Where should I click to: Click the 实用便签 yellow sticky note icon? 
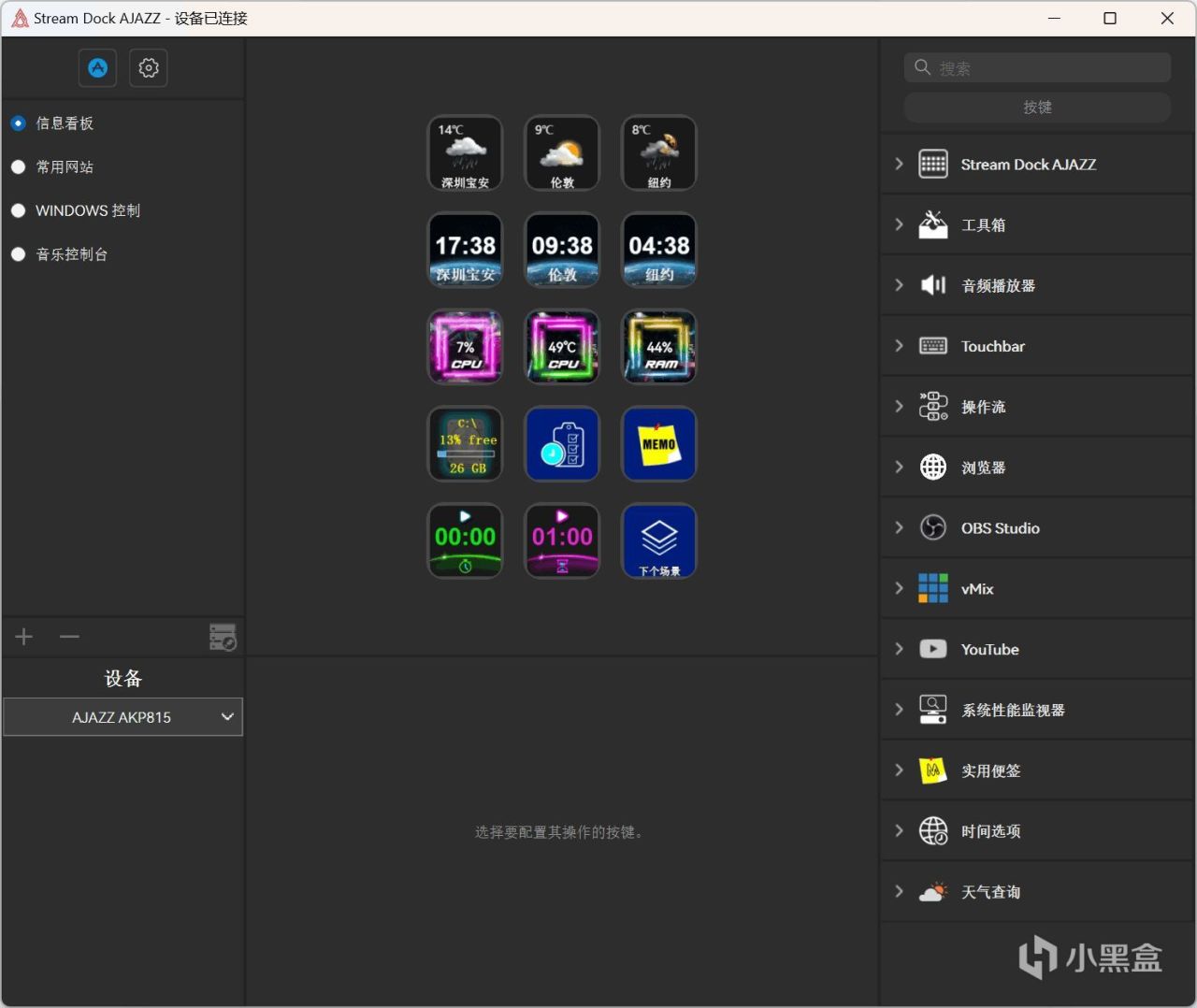[x=933, y=770]
